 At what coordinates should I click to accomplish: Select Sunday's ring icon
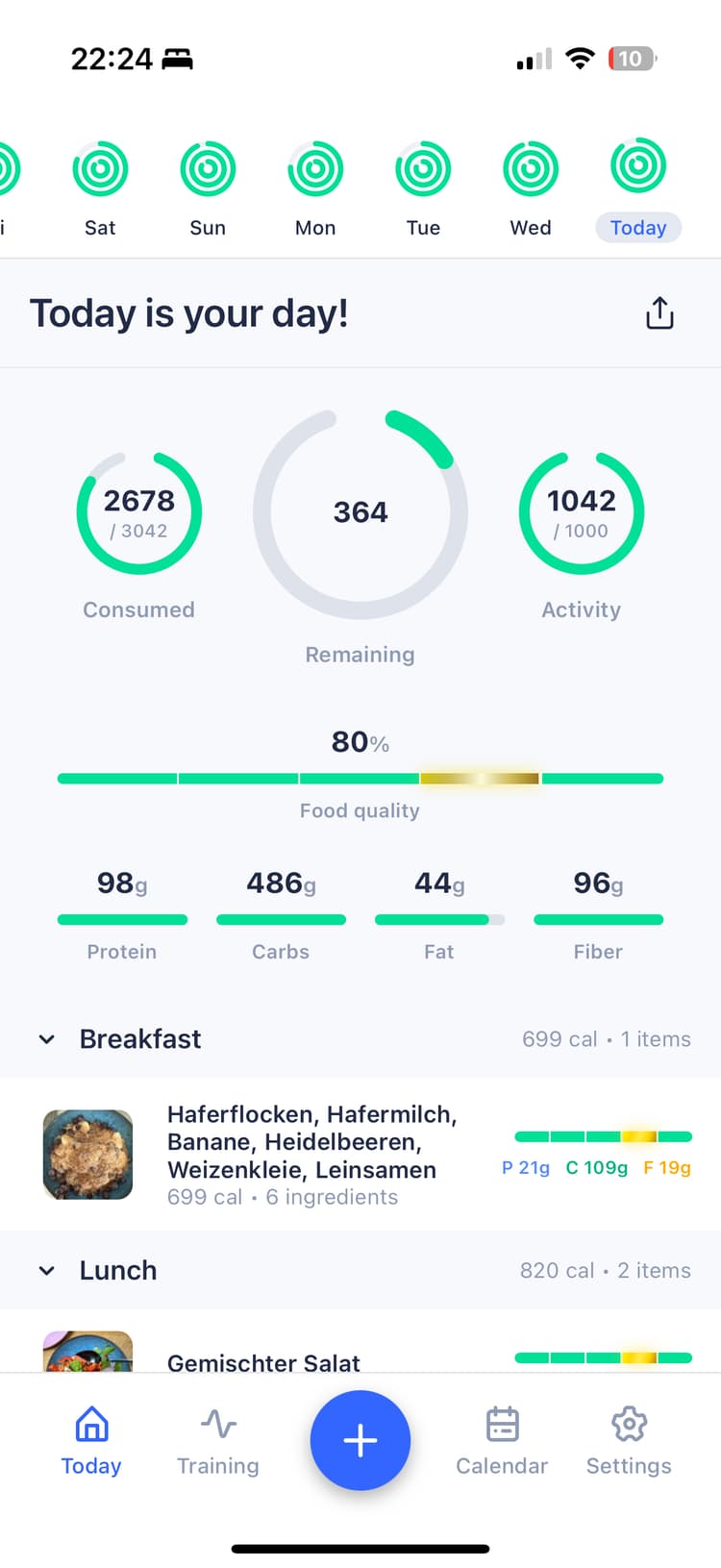(208, 169)
